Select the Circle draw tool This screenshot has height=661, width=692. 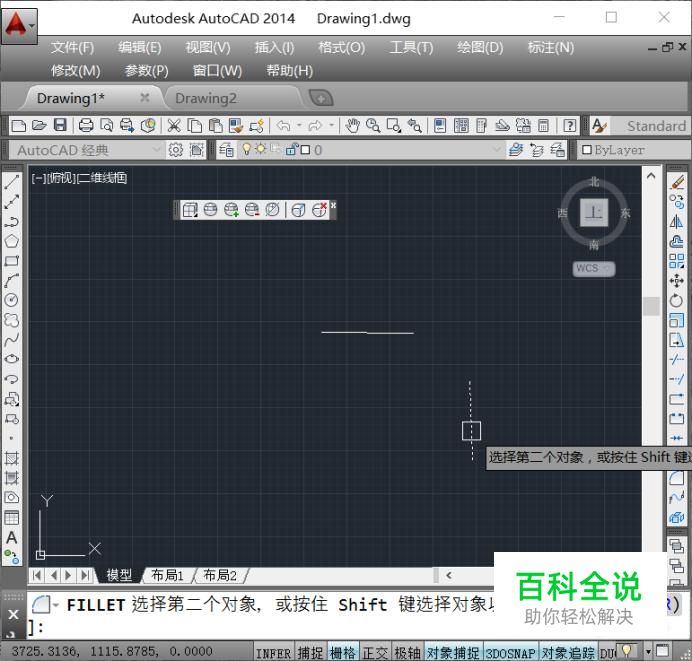pyautogui.click(x=11, y=300)
